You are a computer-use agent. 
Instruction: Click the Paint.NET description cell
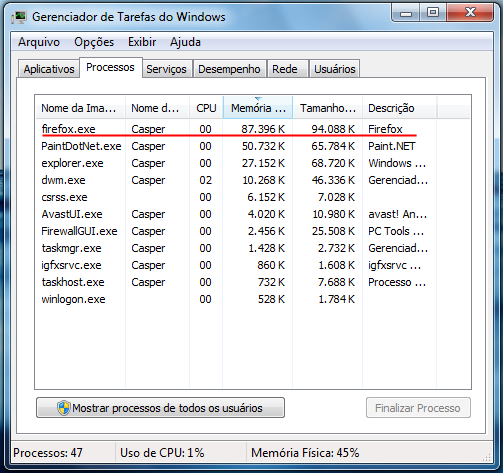click(392, 146)
